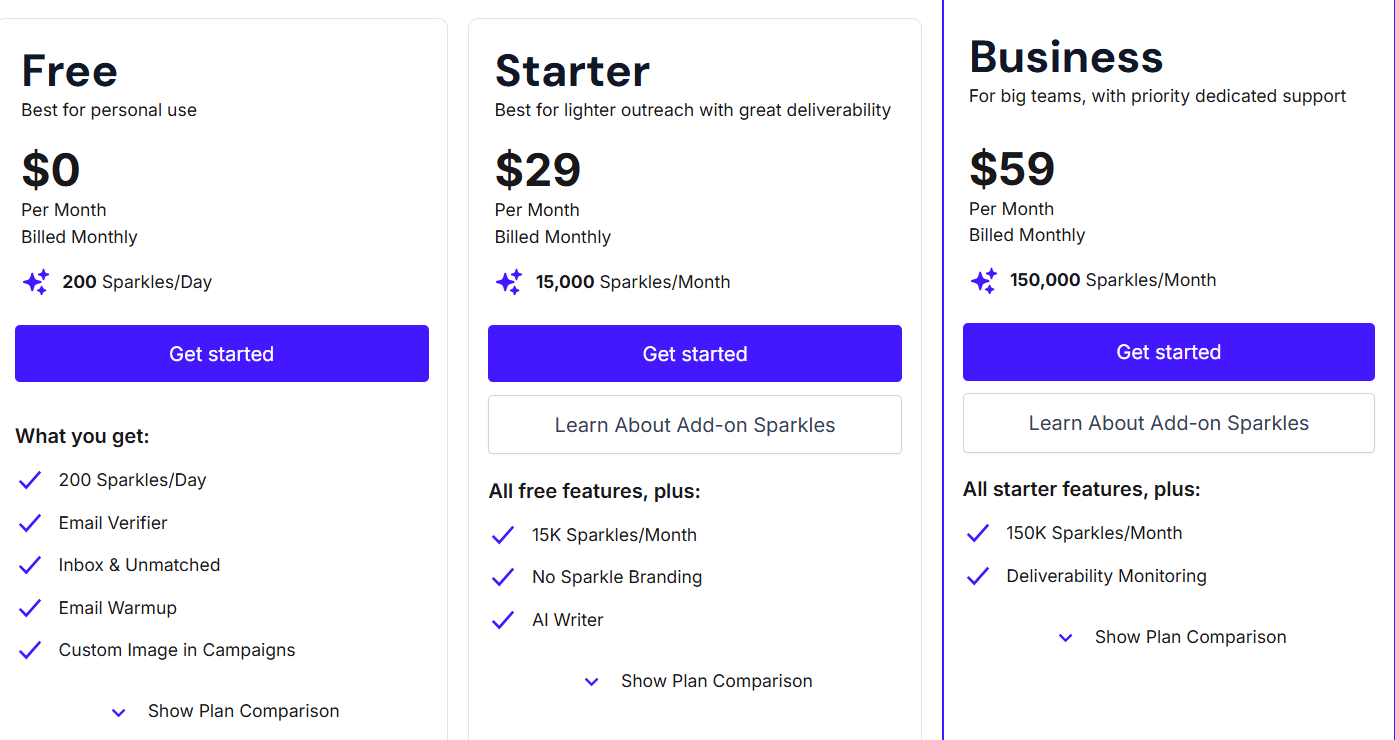
Task: Open Learn About Add-on Sparkles under Business
Action: pos(1168,423)
